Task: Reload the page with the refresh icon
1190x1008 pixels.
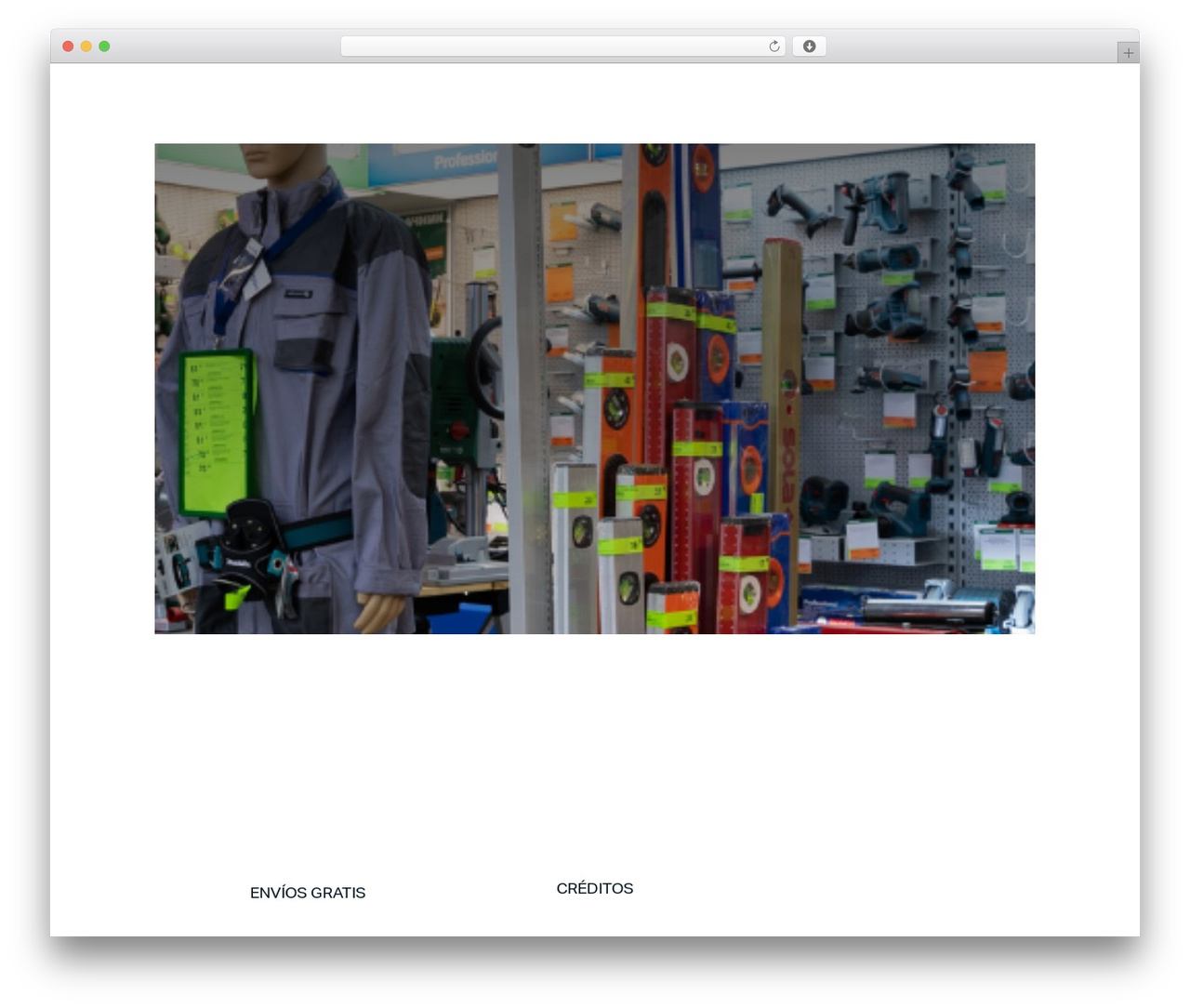Action: pos(773,46)
